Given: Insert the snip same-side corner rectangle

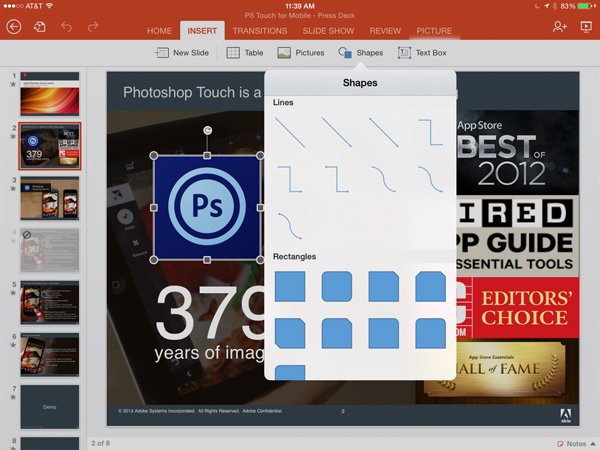Looking at the screenshot, I should click(x=430, y=287).
